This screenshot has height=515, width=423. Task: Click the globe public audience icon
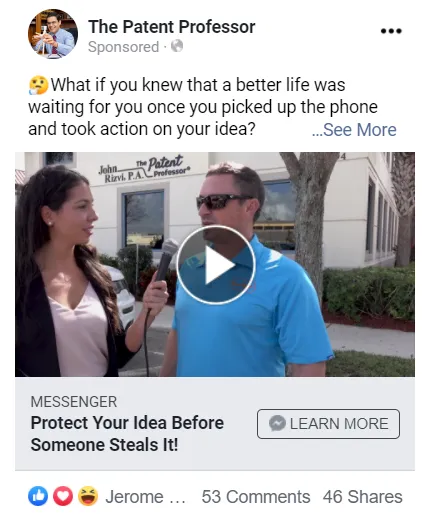point(177,46)
